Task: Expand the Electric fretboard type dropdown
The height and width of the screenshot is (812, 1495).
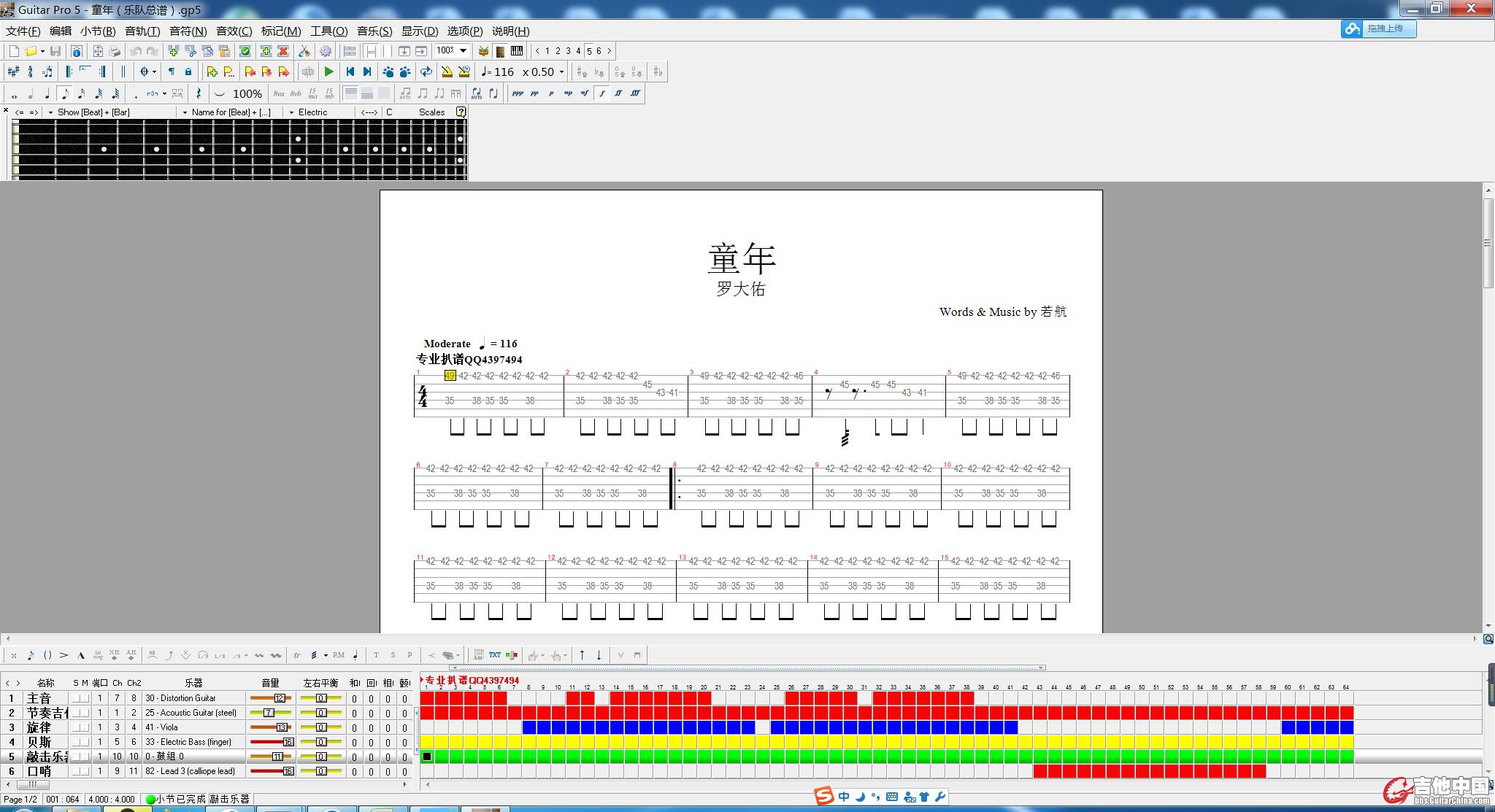Action: coord(291,112)
